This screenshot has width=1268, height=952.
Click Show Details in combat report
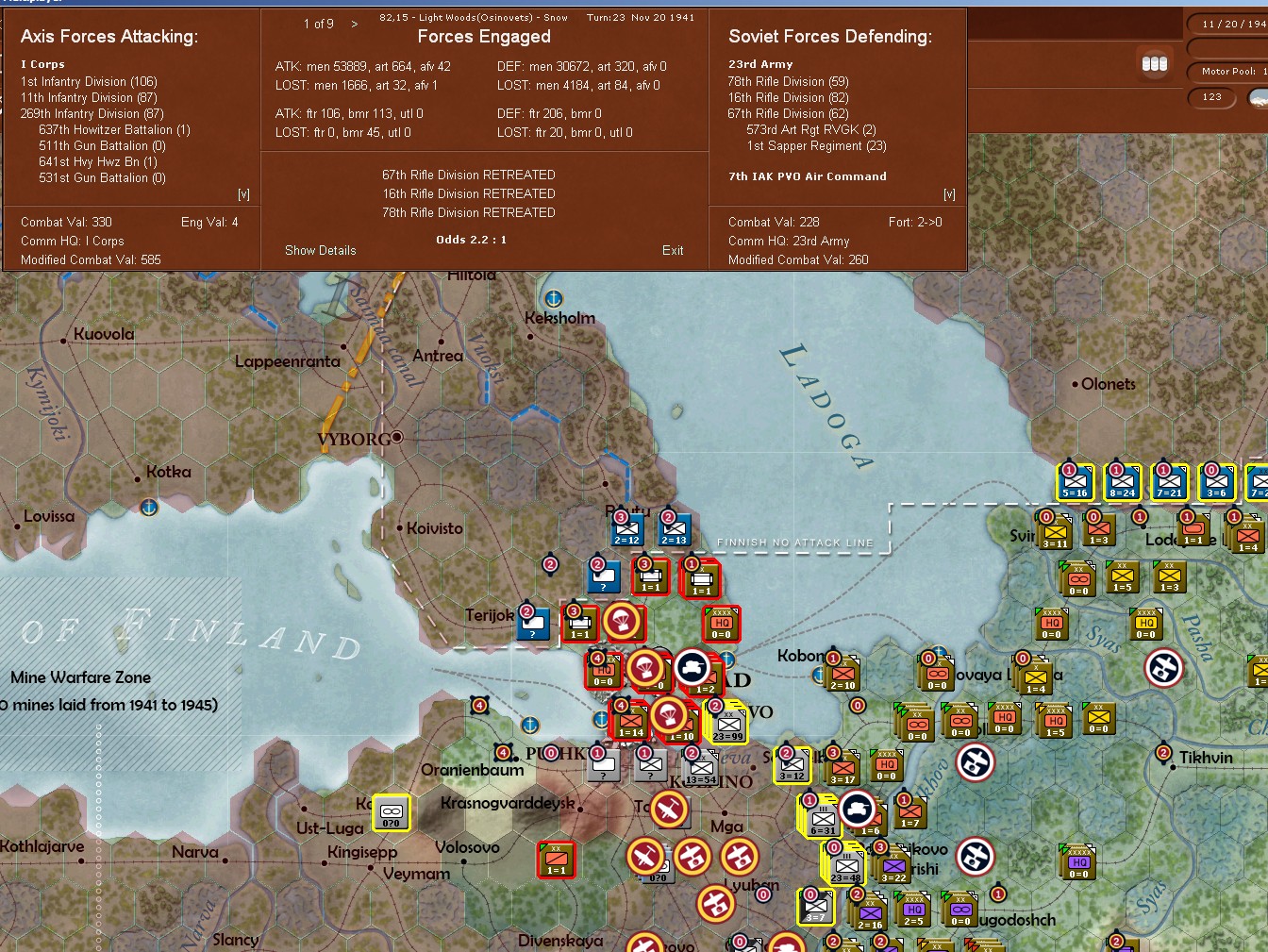tap(321, 250)
